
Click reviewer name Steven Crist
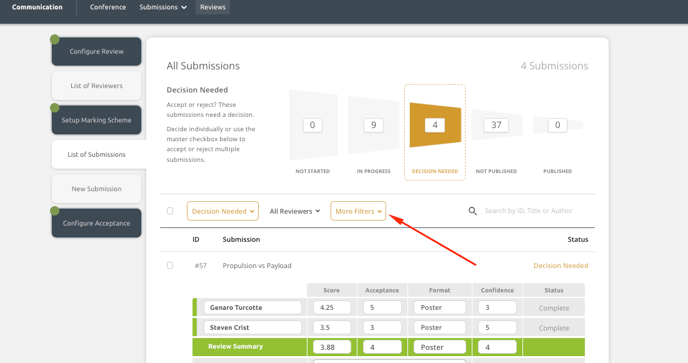pos(253,327)
